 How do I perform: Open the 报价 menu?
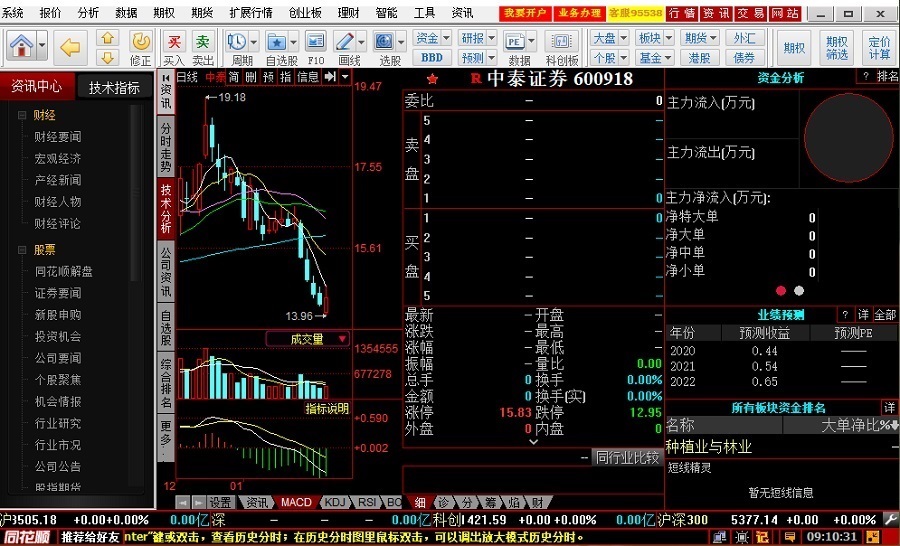pos(50,13)
